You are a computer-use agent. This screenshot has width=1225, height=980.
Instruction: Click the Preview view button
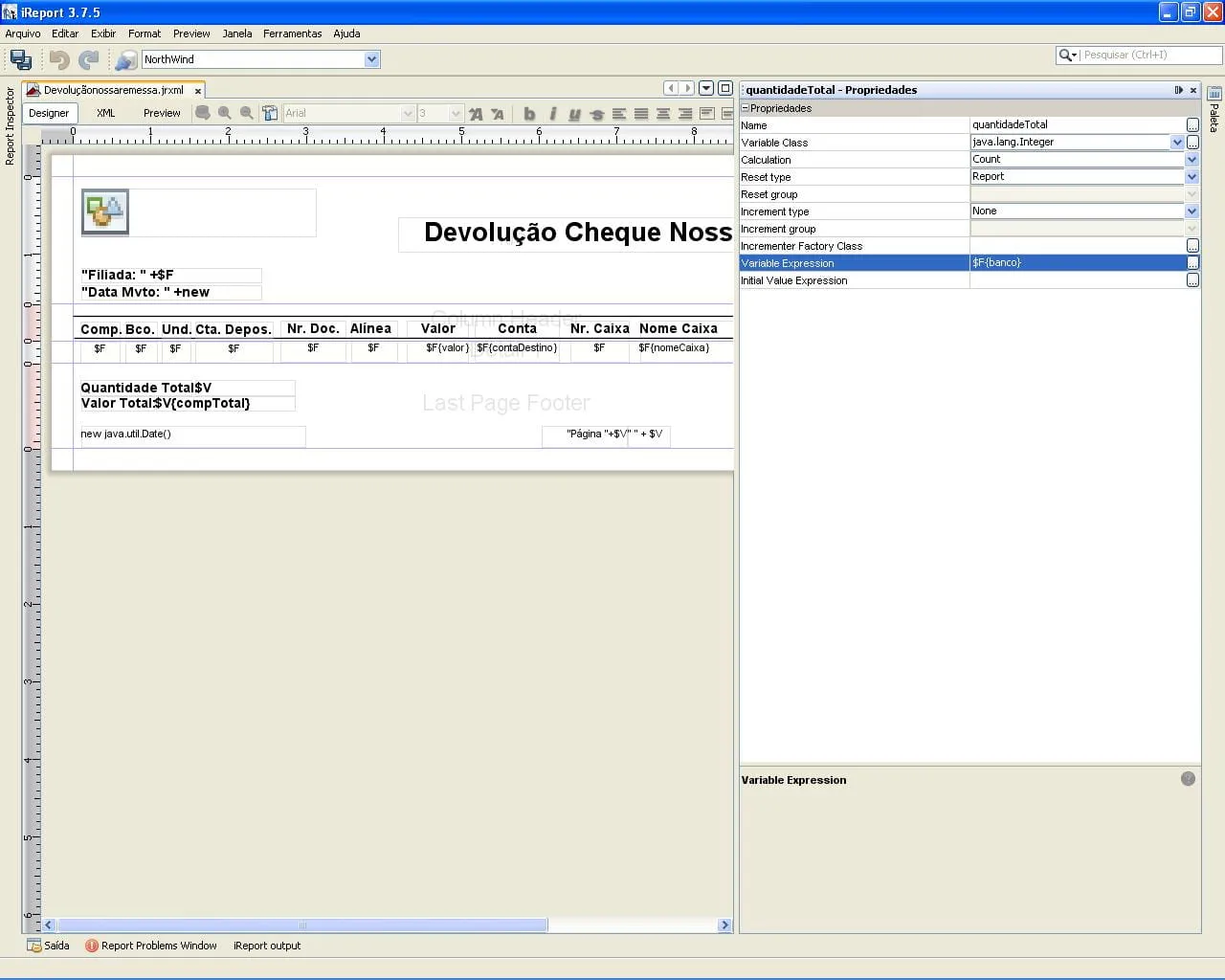[x=162, y=113]
